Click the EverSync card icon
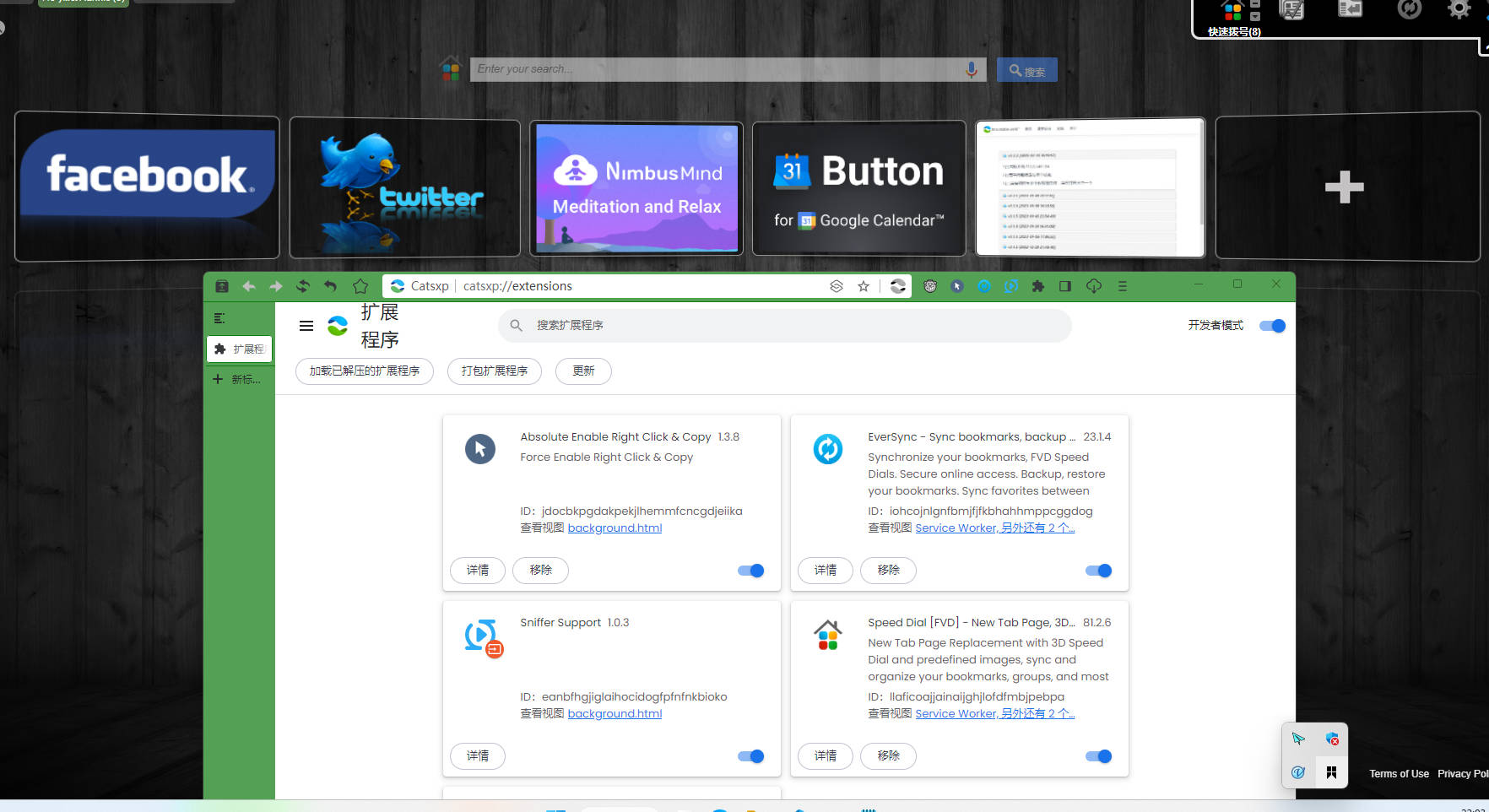1489x812 pixels. pyautogui.click(x=828, y=448)
